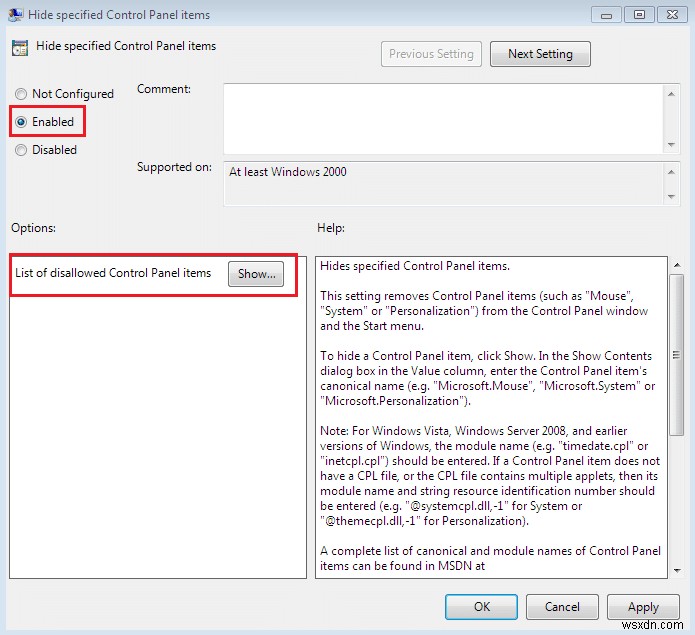695x635 pixels.
Task: Click the policy setting icon beside the heading
Action: (20, 48)
